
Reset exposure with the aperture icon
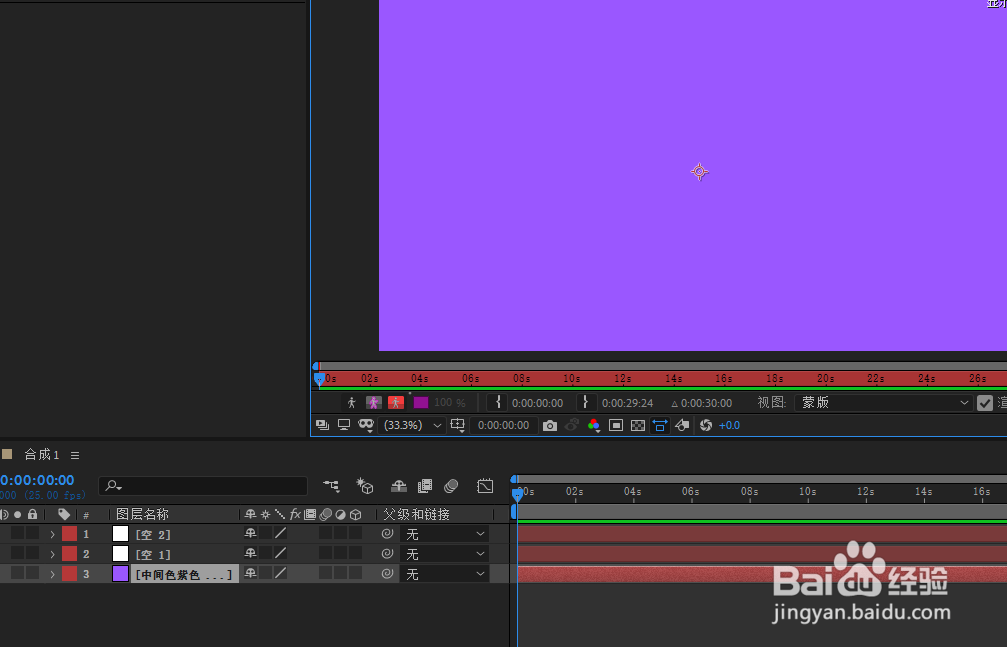click(706, 425)
